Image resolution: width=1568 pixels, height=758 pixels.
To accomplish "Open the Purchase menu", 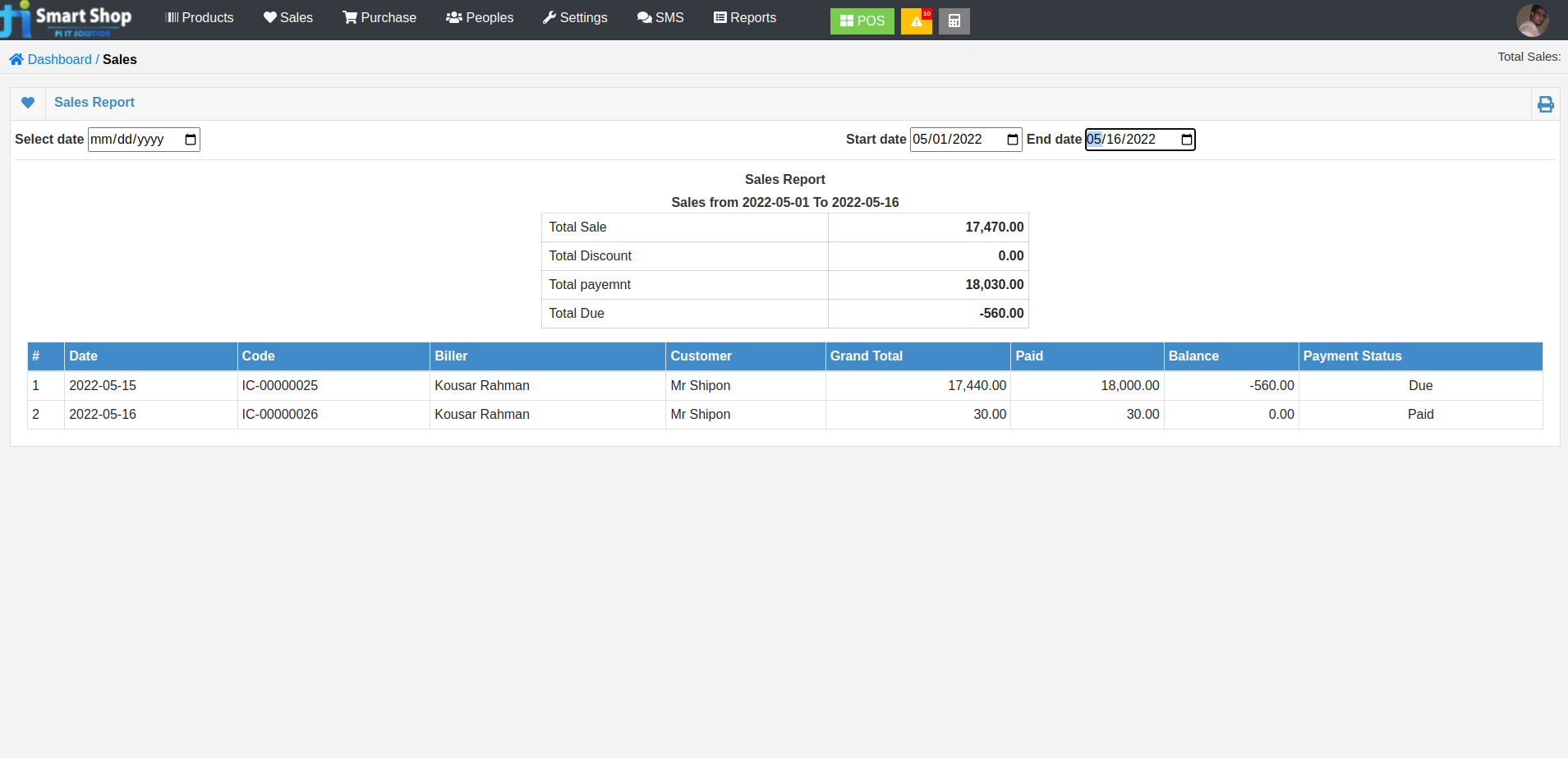I will coord(379,17).
